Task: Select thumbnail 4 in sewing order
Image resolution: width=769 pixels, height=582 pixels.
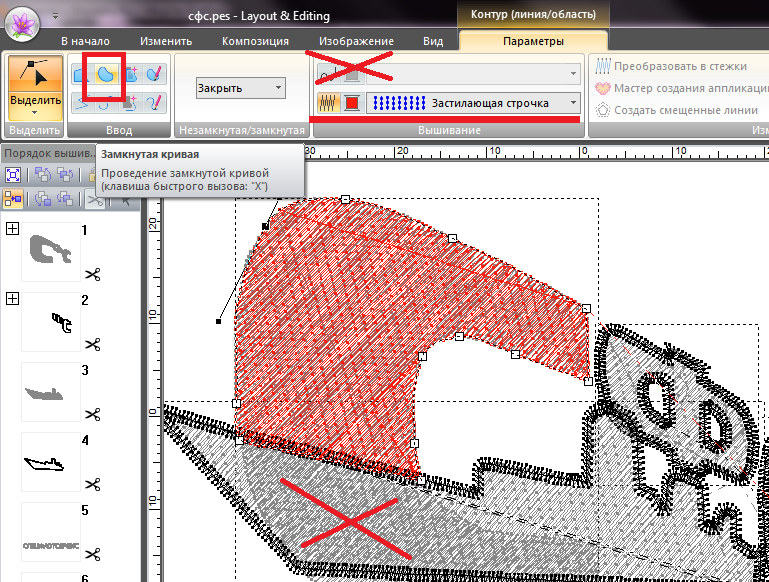Action: coord(50,462)
